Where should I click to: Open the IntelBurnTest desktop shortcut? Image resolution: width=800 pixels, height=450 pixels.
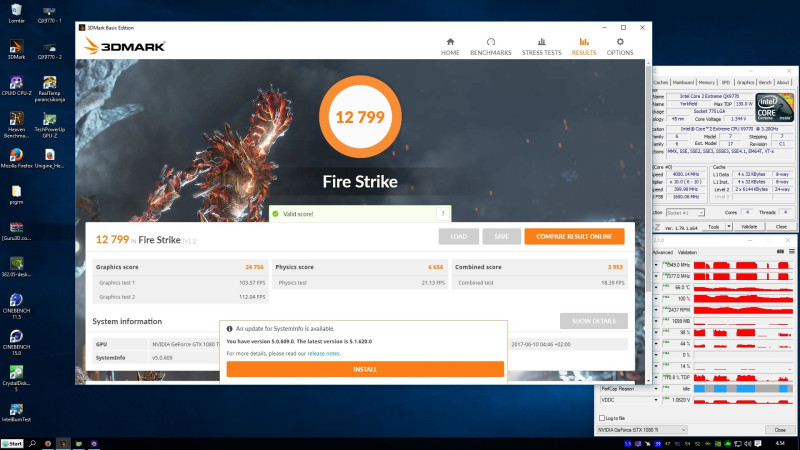(16, 412)
